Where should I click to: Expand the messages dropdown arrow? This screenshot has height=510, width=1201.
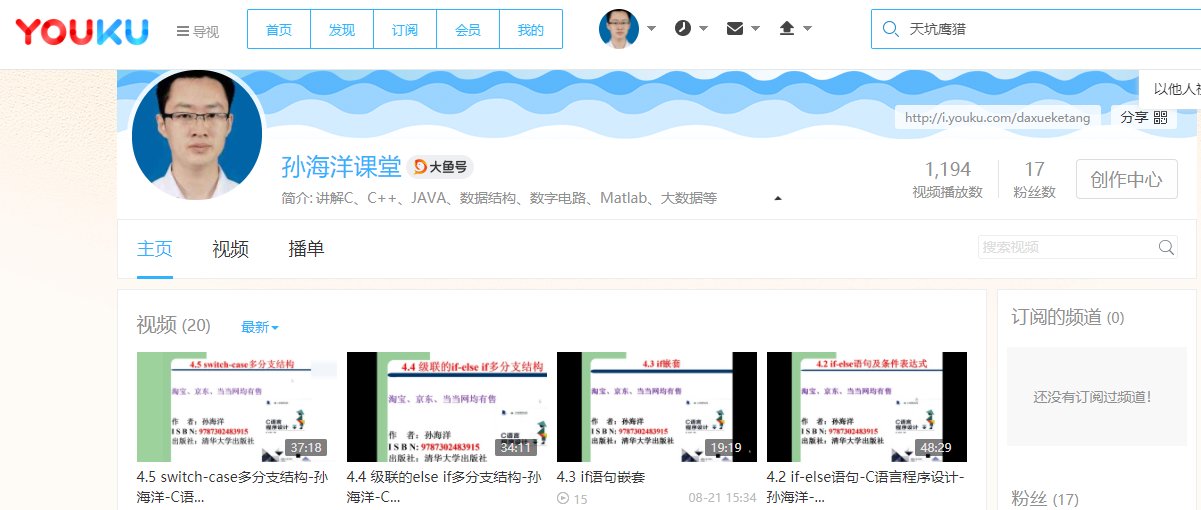coord(755,28)
